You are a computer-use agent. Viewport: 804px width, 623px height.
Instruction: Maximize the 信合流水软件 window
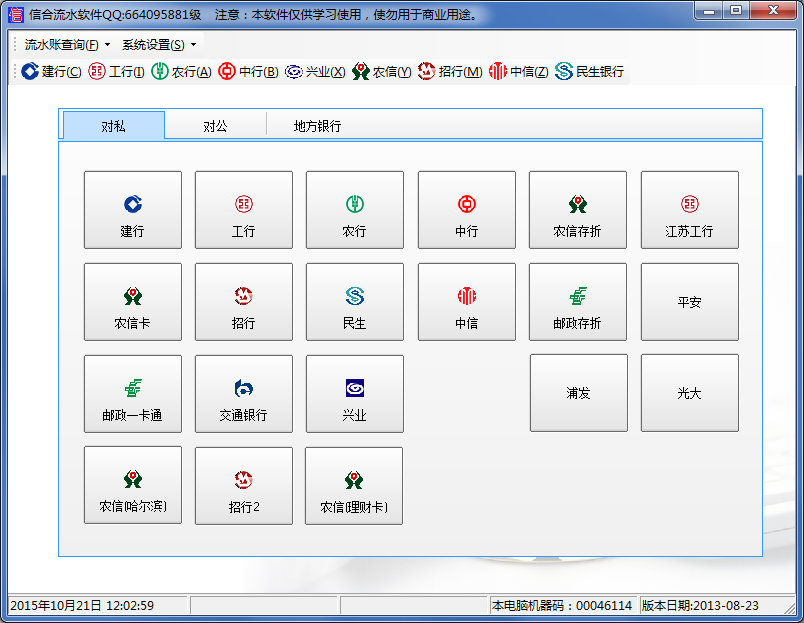736,11
